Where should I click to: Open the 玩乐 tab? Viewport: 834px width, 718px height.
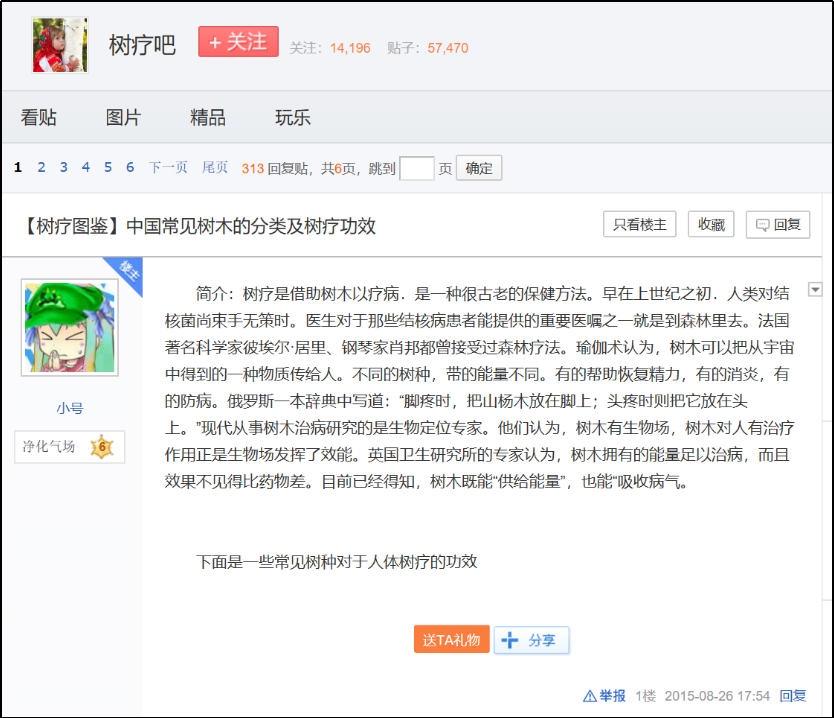(x=293, y=117)
